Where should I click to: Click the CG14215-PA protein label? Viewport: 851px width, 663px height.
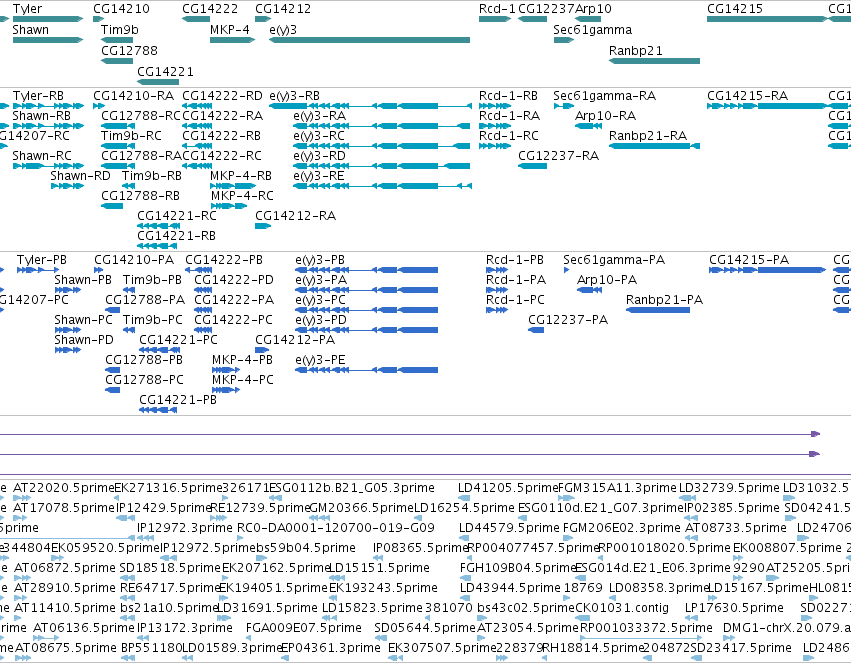(749, 260)
